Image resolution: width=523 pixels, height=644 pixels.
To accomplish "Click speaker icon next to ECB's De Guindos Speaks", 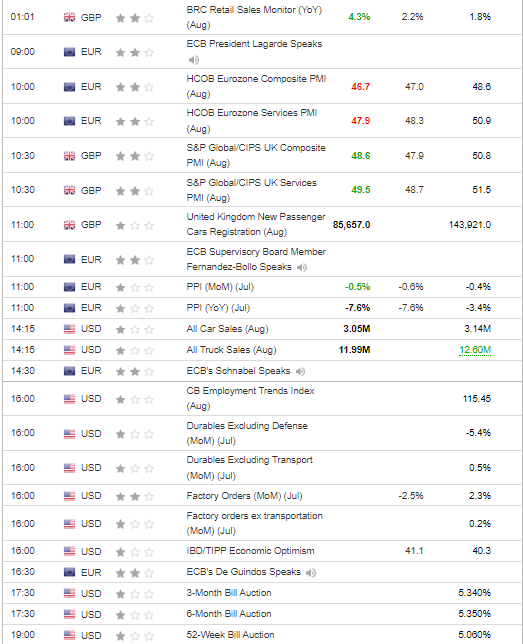I will [x=311, y=573].
